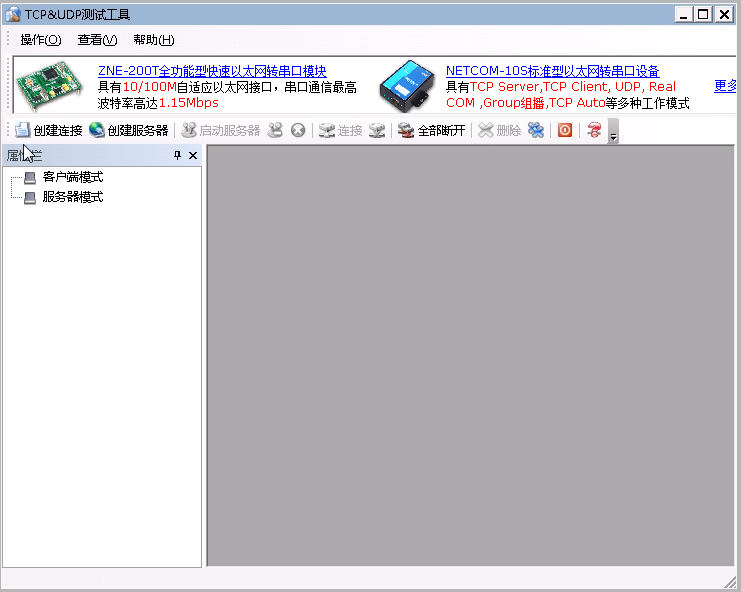This screenshot has width=741, height=592.
Task: Click the 创建连接 (create connection) toolbar button
Action: coord(49,130)
